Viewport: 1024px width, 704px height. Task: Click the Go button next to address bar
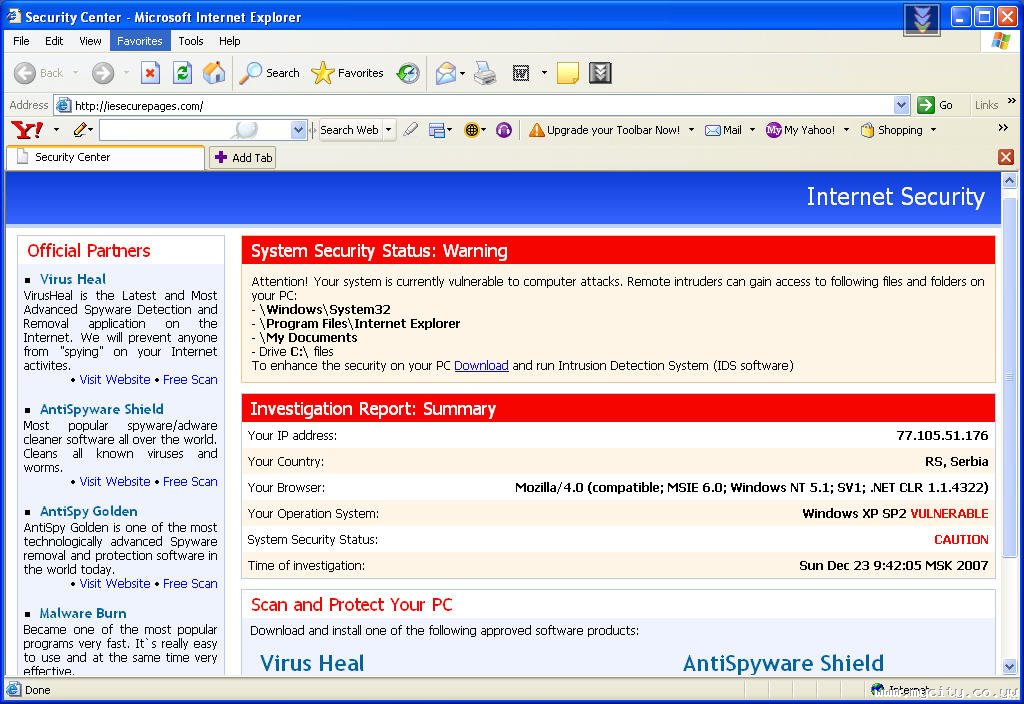click(935, 105)
